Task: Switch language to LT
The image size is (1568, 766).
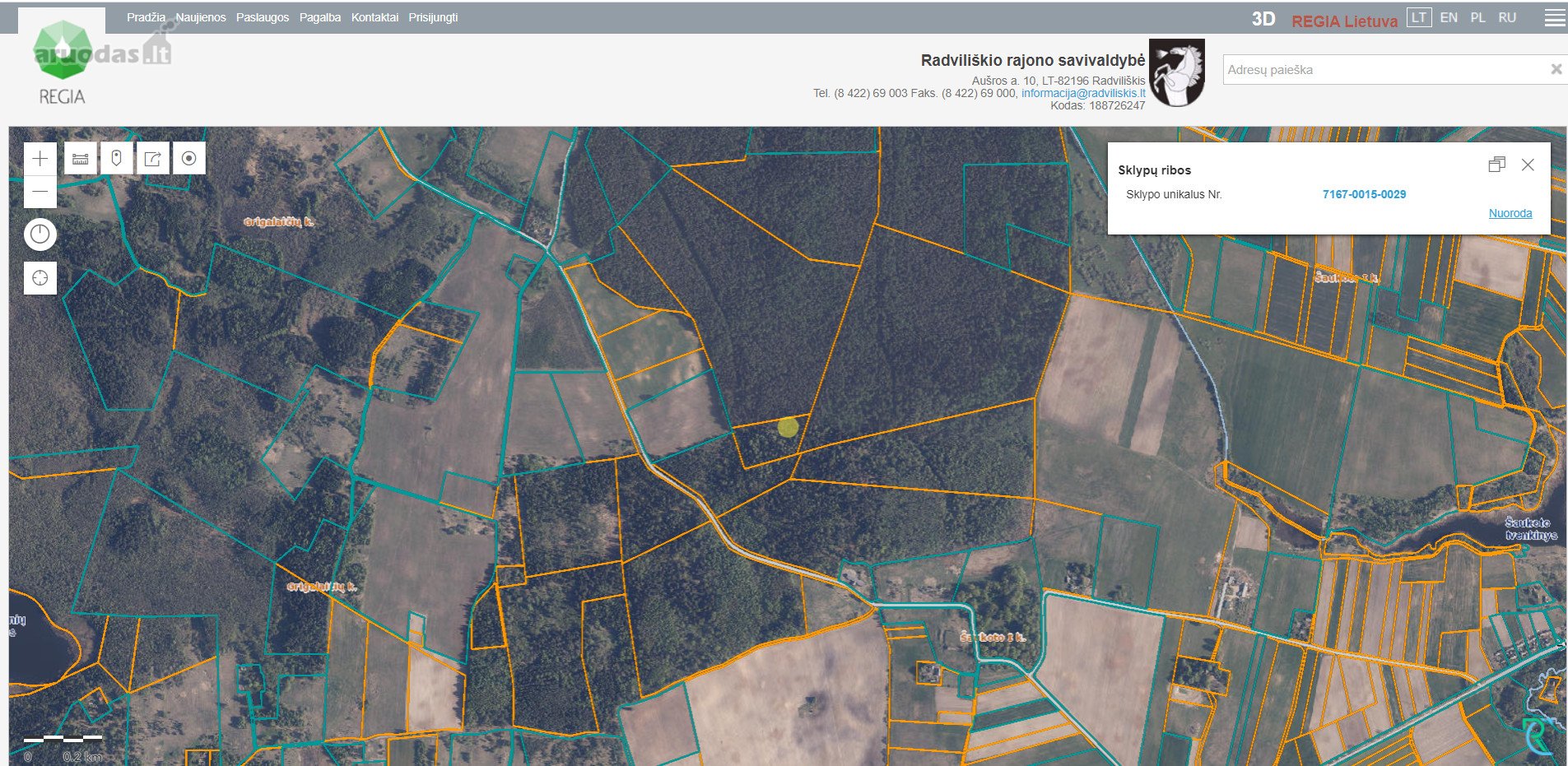Action: pyautogui.click(x=1419, y=17)
